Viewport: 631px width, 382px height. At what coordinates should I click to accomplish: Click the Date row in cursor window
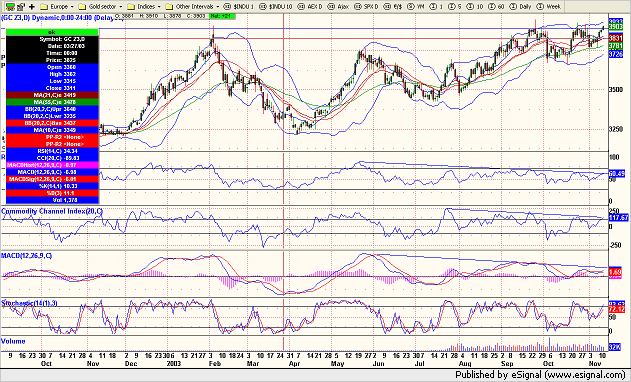coord(52,46)
